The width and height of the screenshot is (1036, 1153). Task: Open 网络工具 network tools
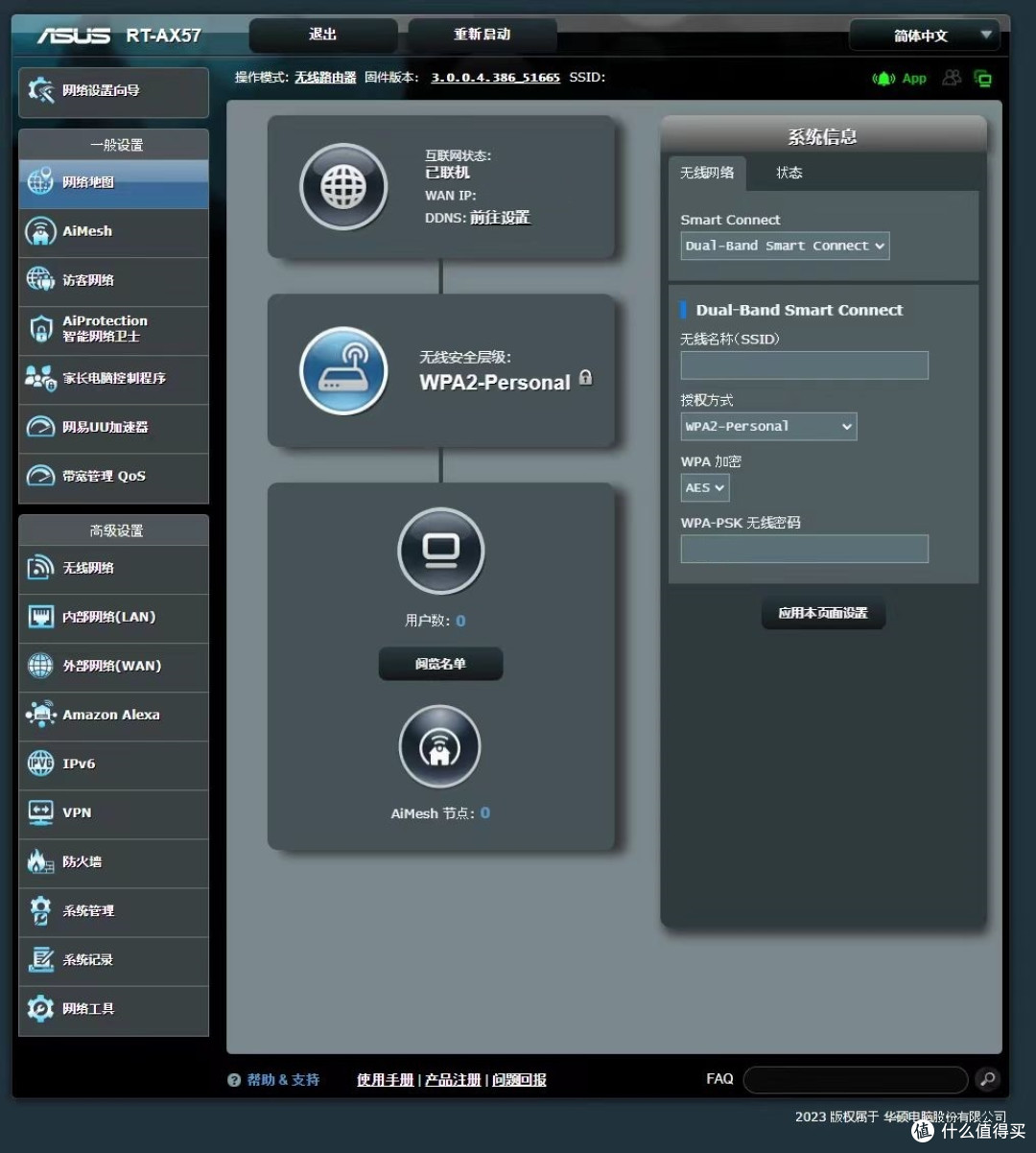click(x=113, y=1010)
